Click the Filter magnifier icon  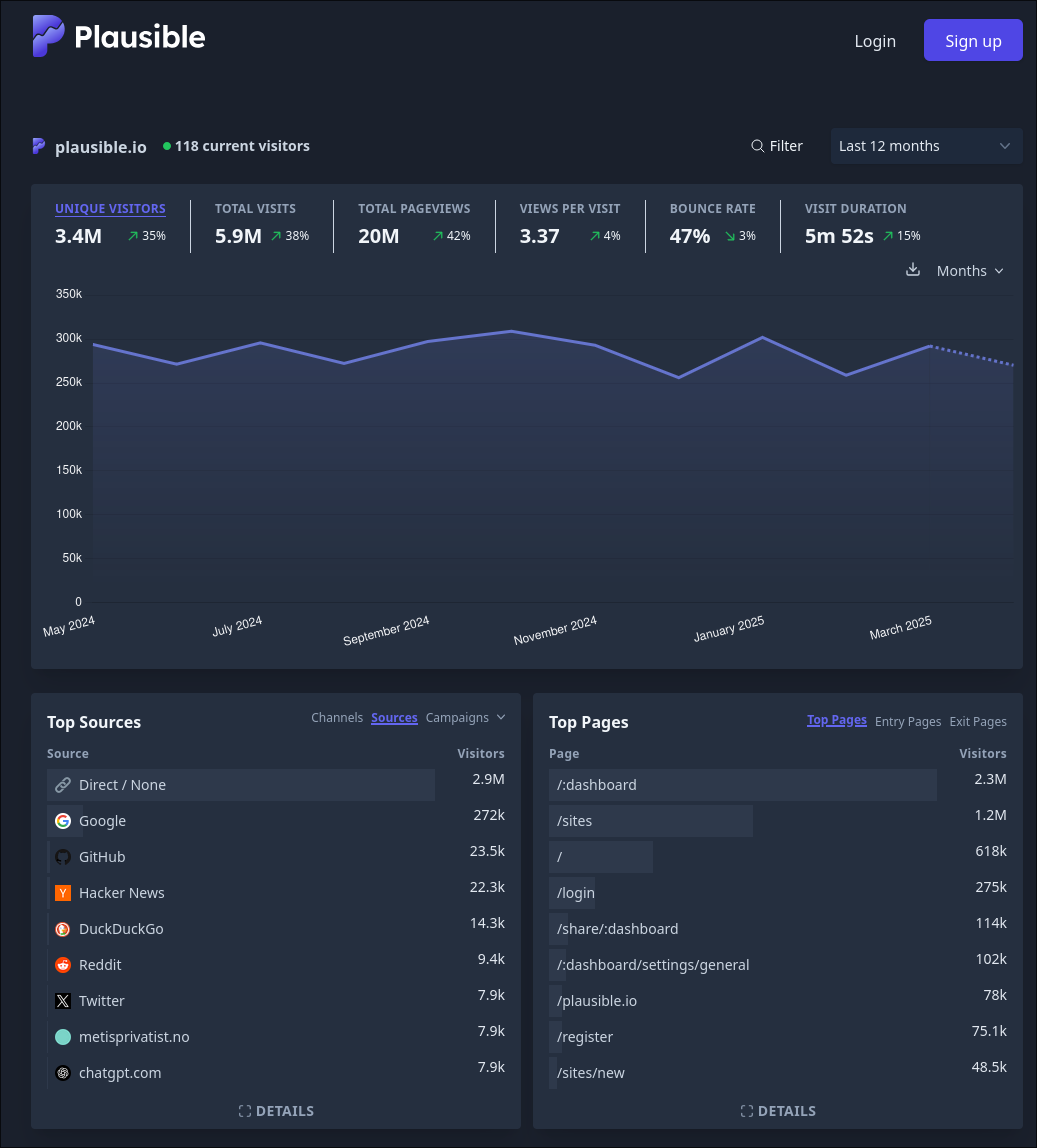757,146
